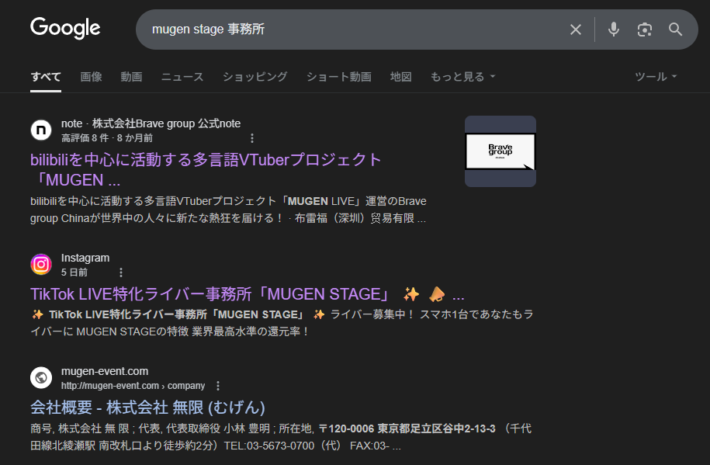Click the Instagram source name
710x465 pixels.
(85, 258)
